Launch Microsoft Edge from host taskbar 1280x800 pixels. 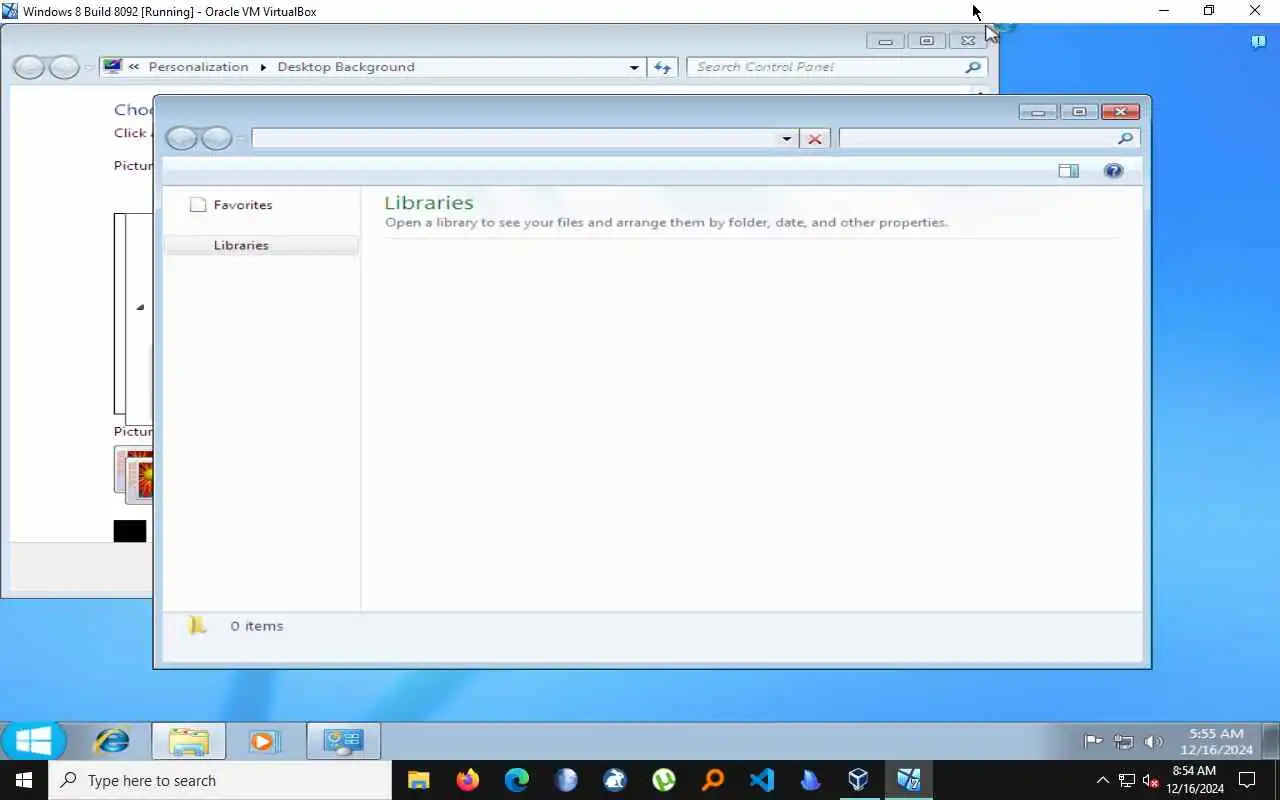[x=516, y=780]
